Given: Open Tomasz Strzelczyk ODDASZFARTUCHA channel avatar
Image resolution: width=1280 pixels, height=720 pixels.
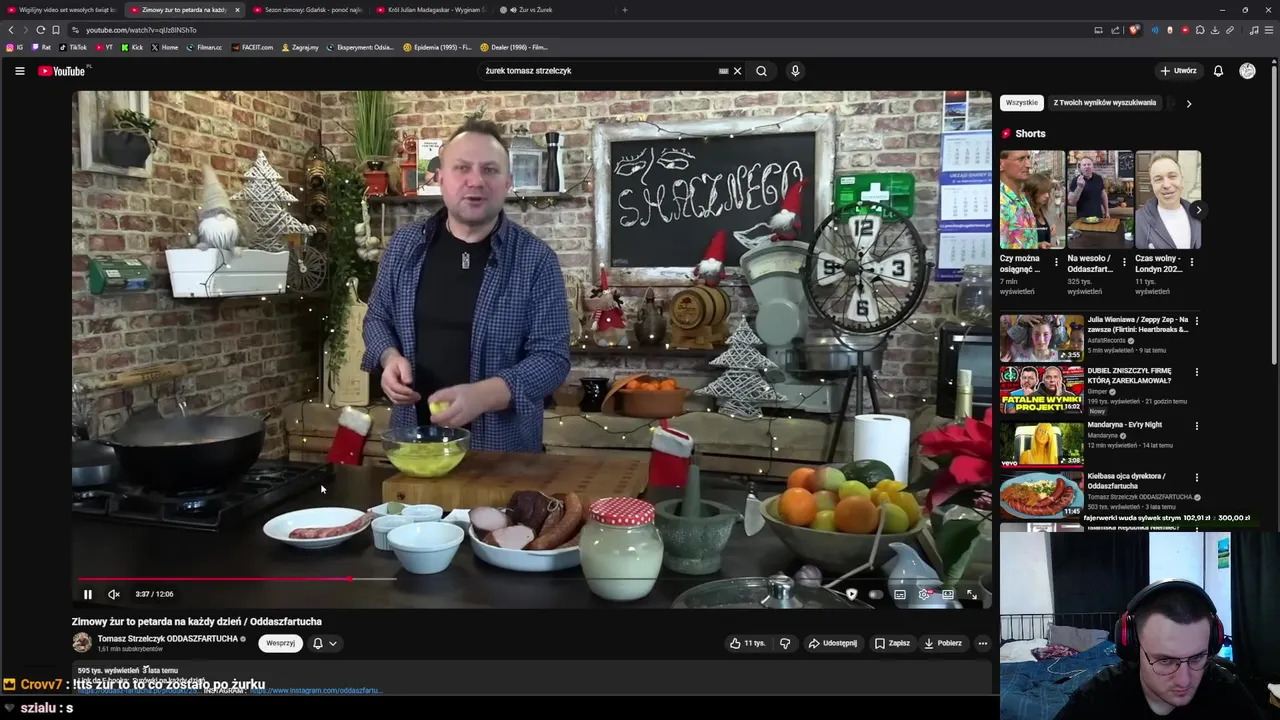Looking at the screenshot, I should 82,643.
